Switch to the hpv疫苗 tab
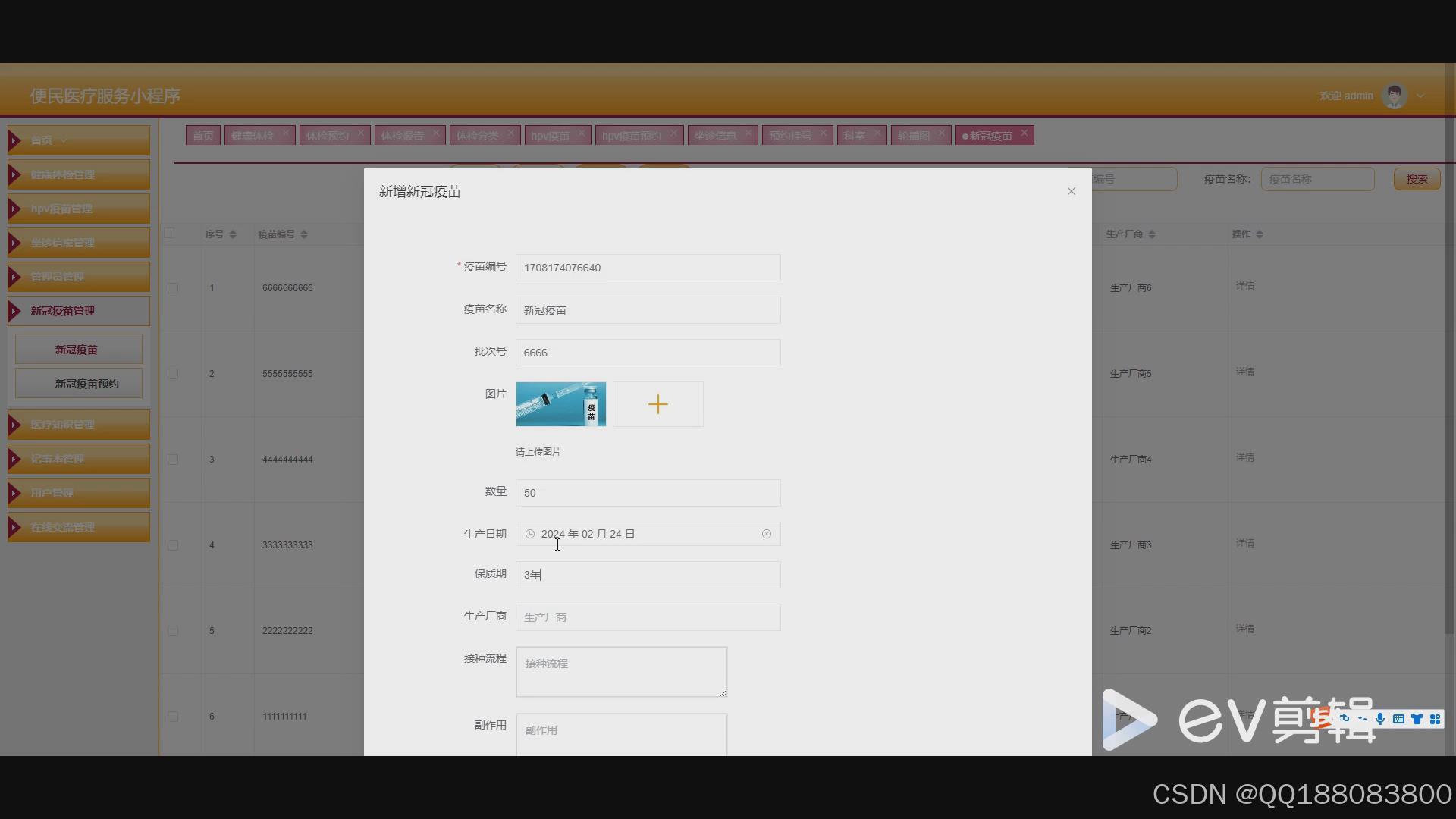 pyautogui.click(x=550, y=136)
